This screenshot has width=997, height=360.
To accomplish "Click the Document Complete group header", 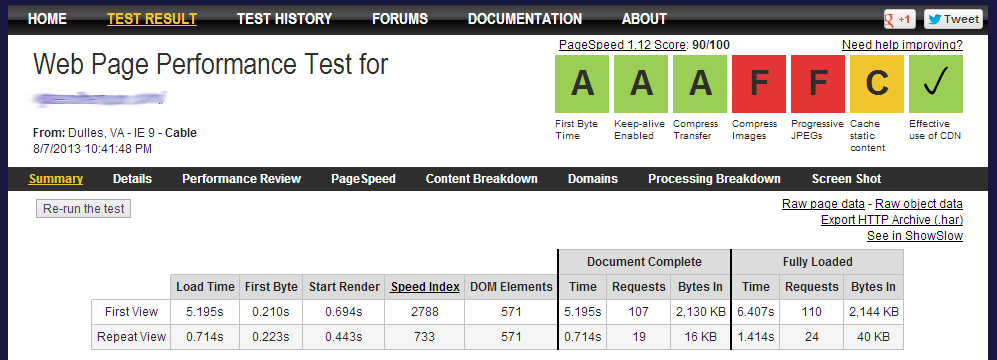I will click(644, 262).
